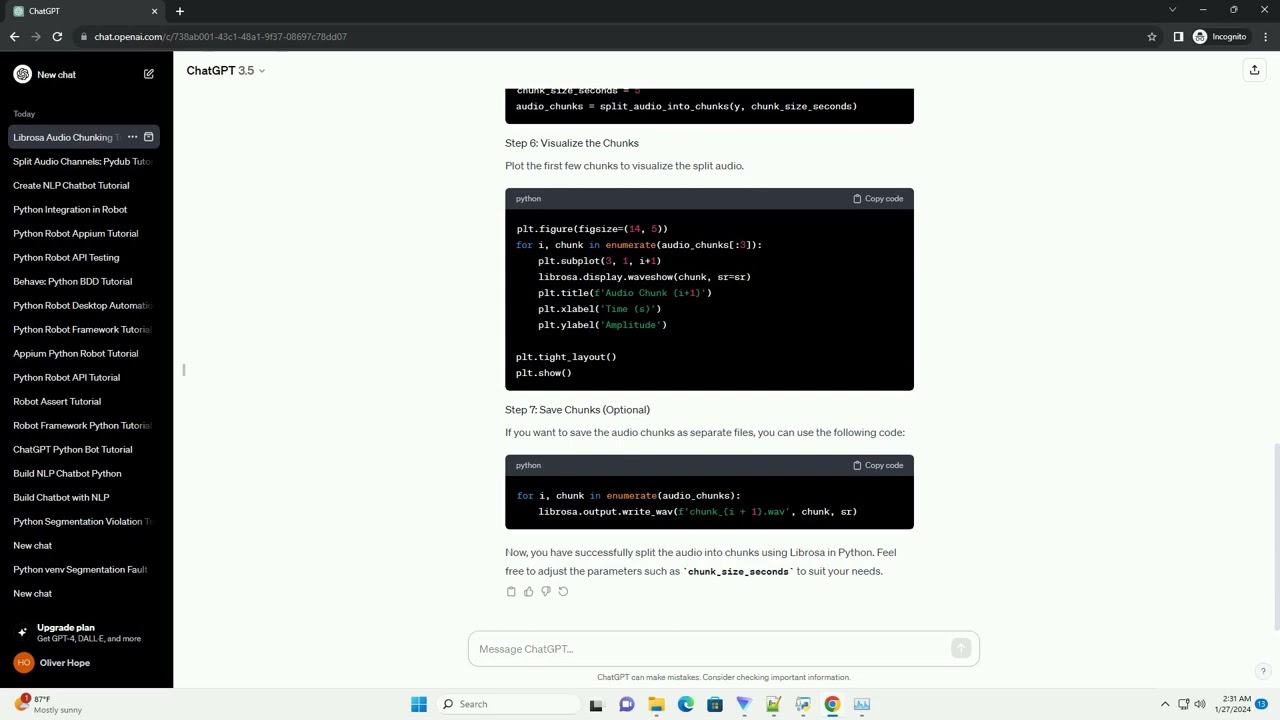Viewport: 1280px width, 720px height.
Task: Open Python Robot Framework Tutorial chat
Action: point(82,329)
